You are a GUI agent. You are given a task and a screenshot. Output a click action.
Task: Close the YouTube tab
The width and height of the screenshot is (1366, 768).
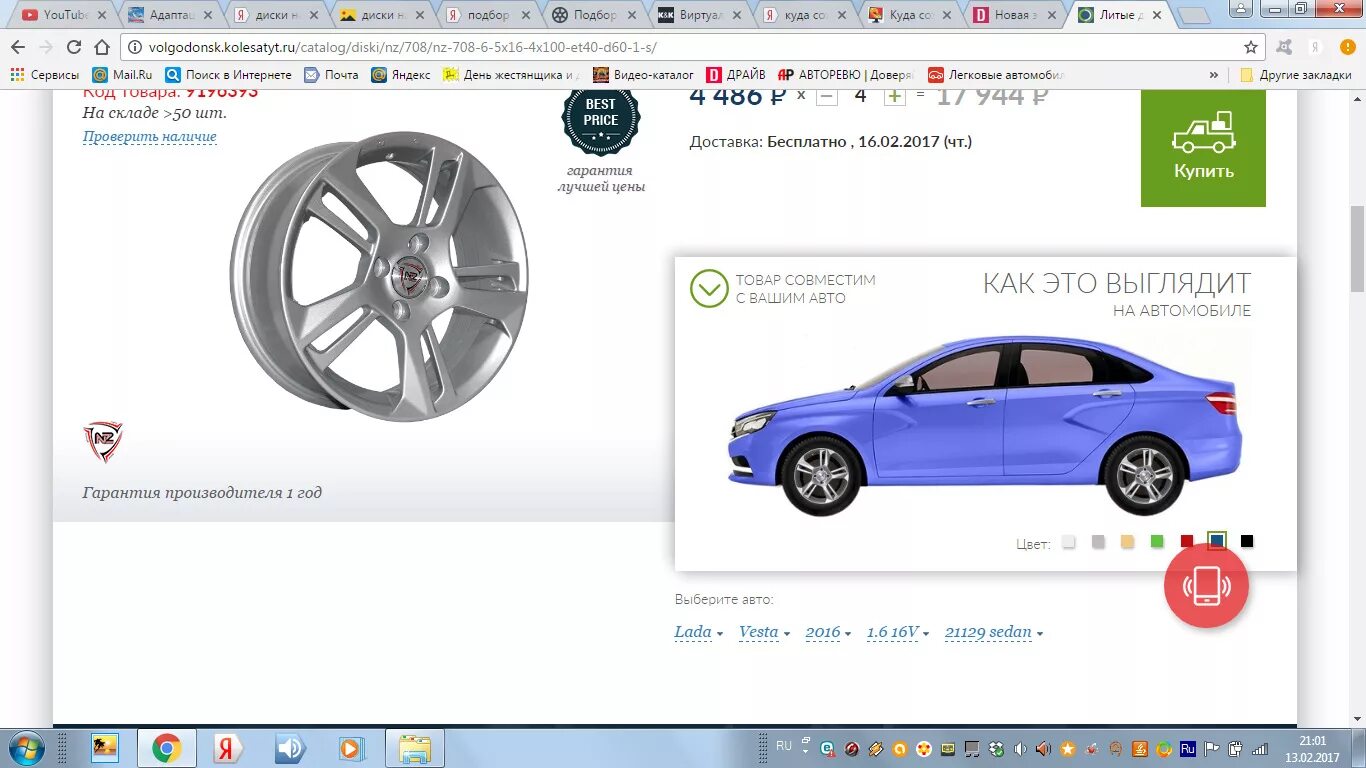(x=101, y=15)
